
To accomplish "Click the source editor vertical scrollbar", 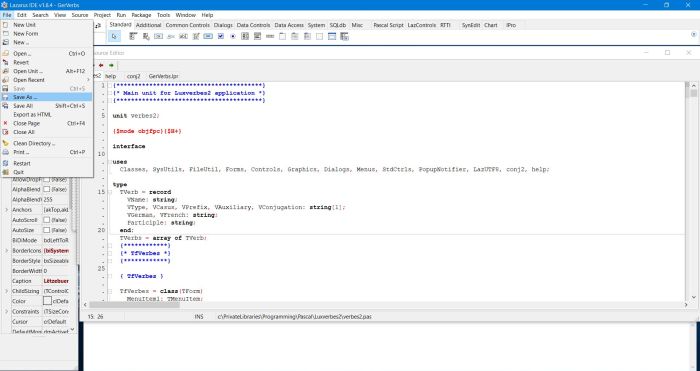I will coord(693,191).
